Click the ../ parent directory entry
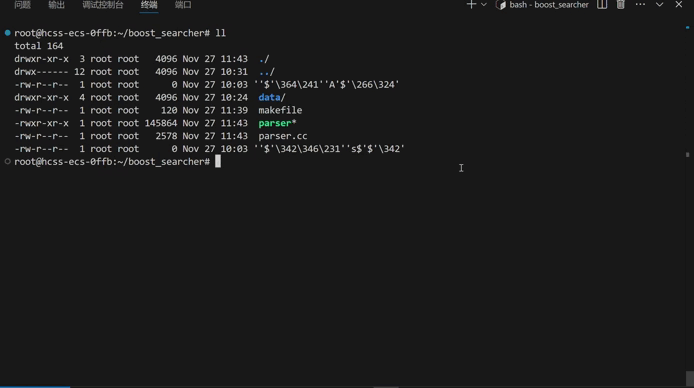This screenshot has height=388, width=694. (x=266, y=72)
